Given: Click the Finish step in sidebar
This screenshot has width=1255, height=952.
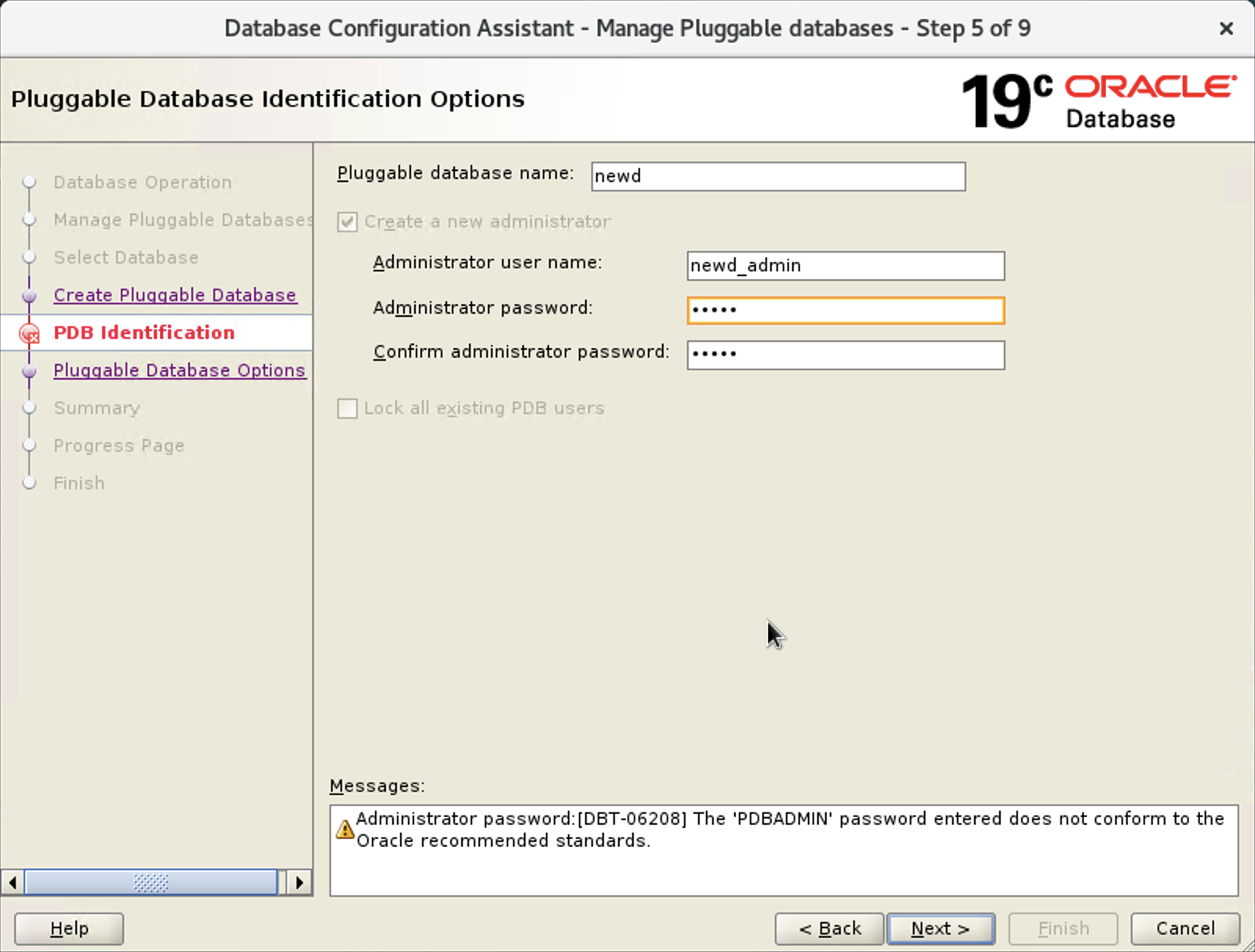Looking at the screenshot, I should coord(79,483).
